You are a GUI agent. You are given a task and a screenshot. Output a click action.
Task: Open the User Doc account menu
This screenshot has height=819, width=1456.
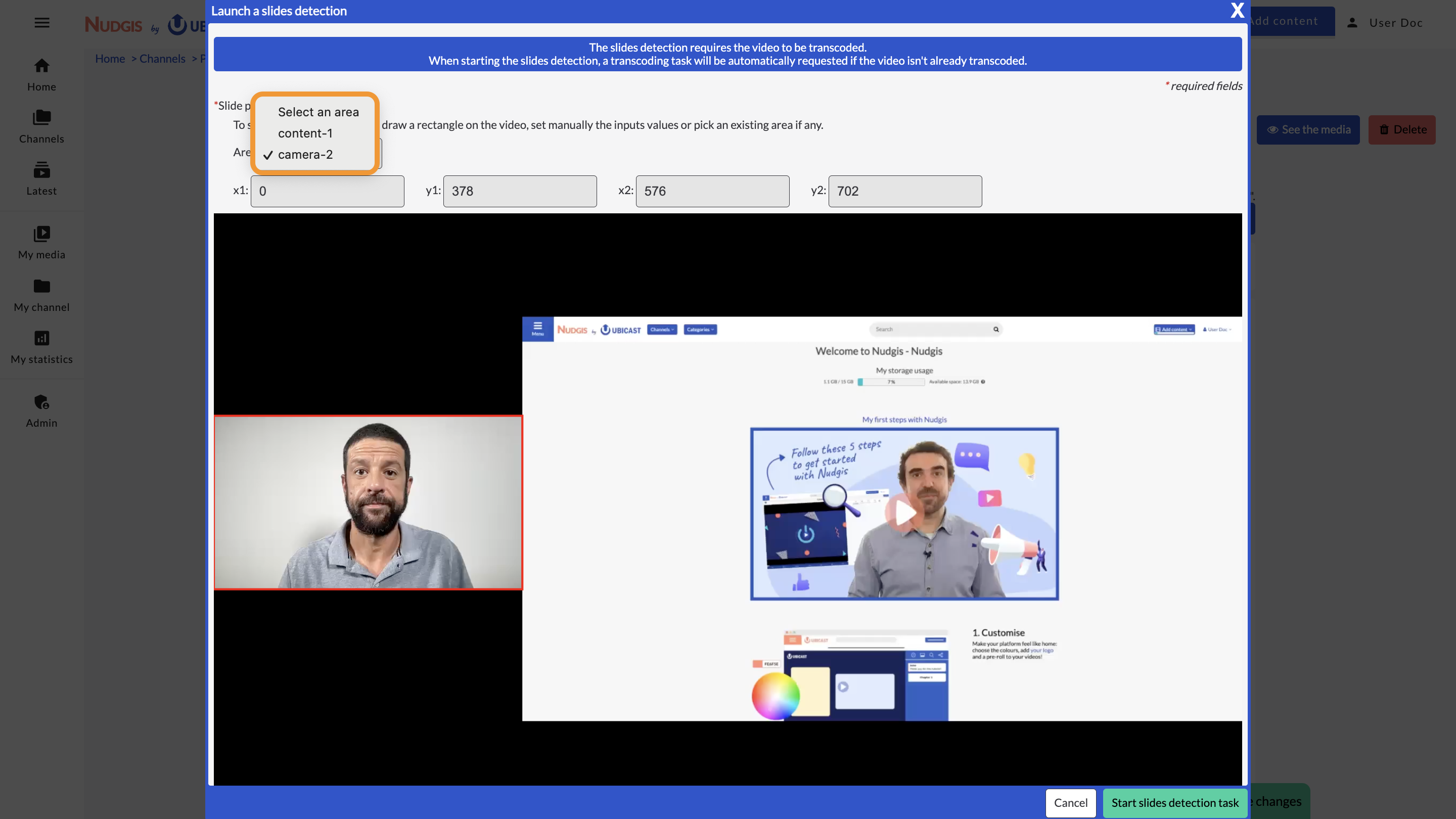click(1386, 23)
